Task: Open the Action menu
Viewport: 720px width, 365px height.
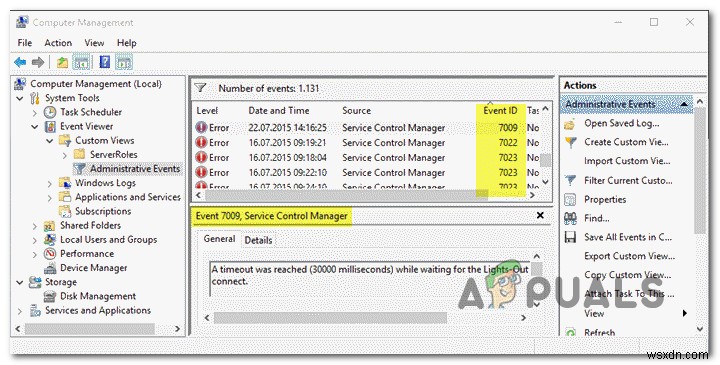Action: pyautogui.click(x=58, y=43)
